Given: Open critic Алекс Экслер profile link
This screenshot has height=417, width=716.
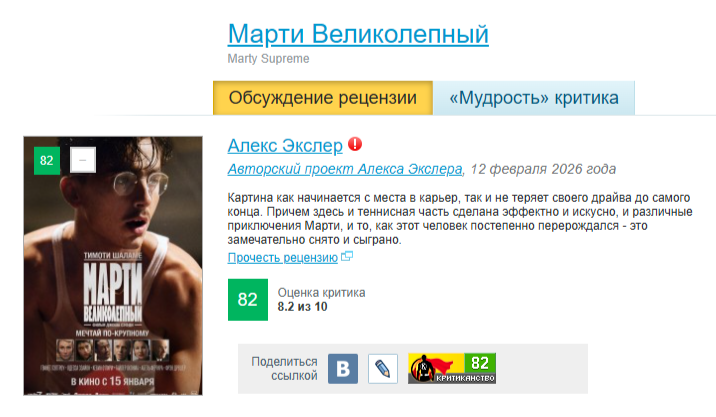Looking at the screenshot, I should [x=285, y=145].
